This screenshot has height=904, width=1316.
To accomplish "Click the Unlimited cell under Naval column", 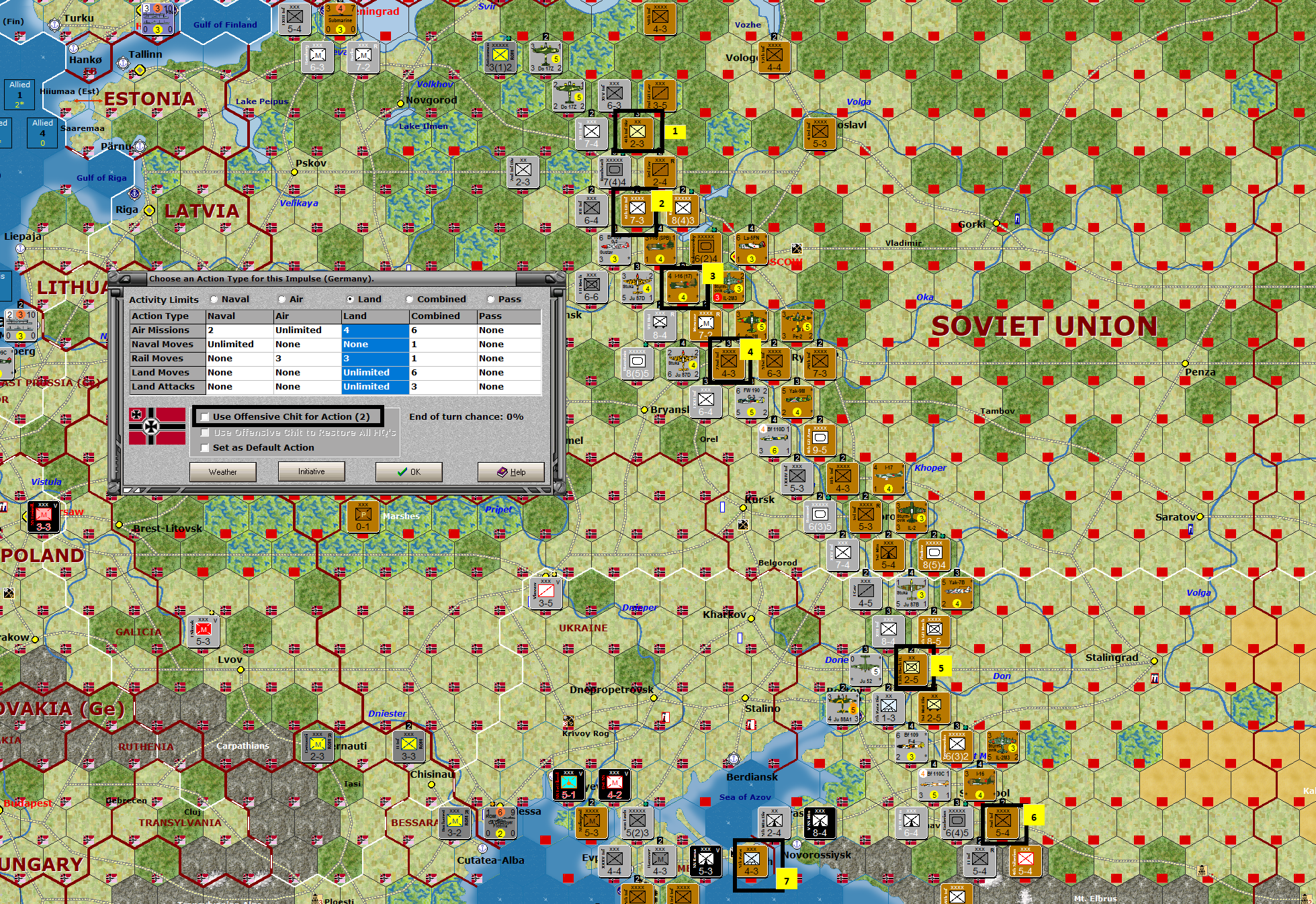I will point(240,344).
